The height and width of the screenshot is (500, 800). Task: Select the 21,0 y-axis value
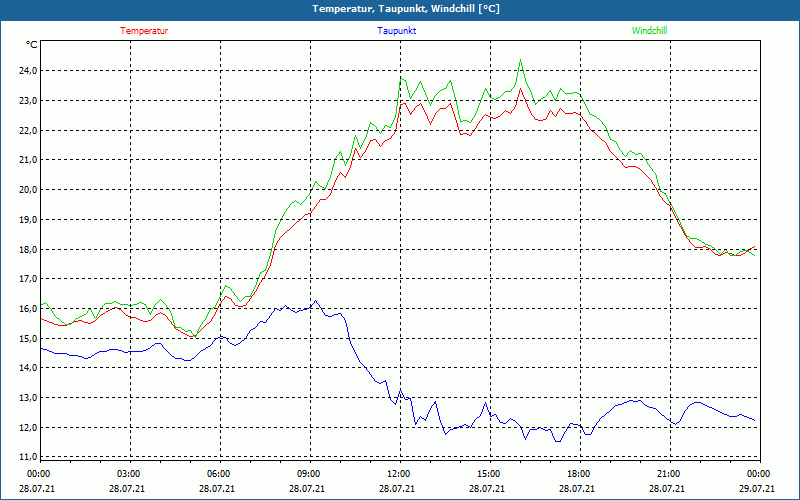(29, 160)
